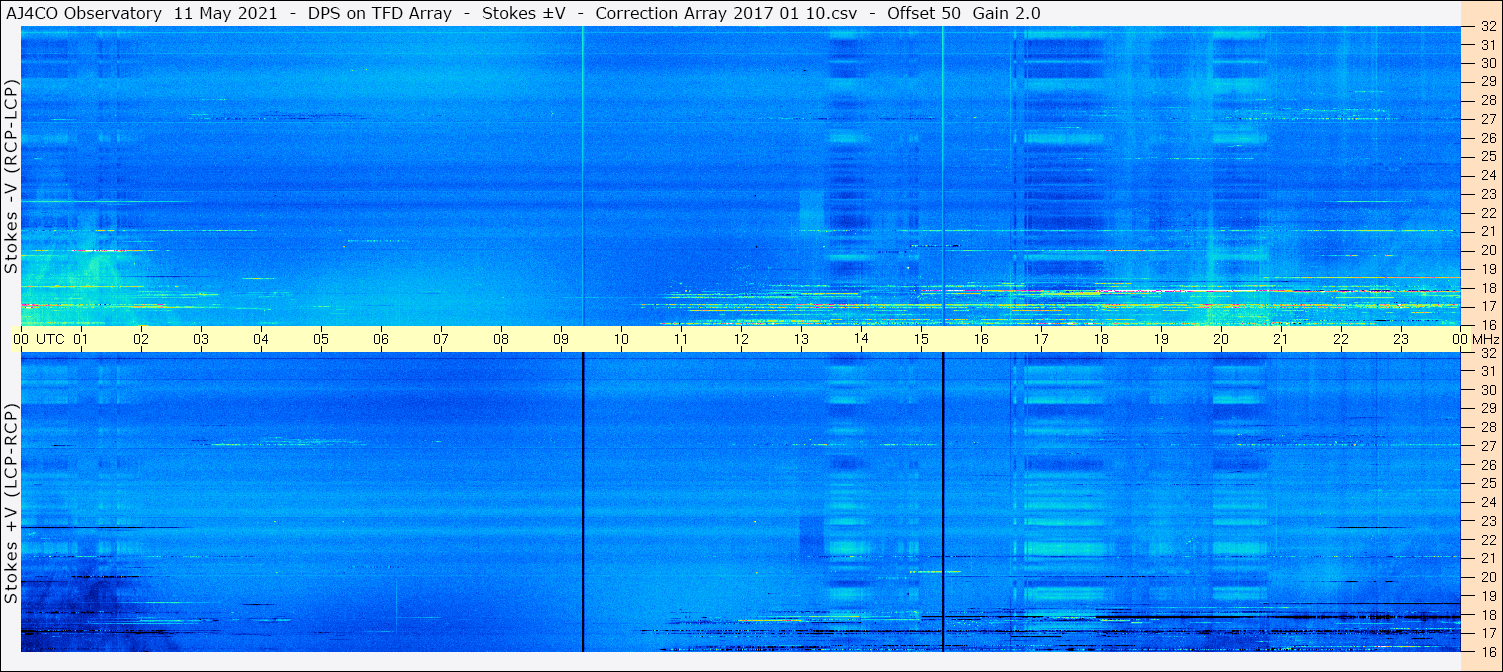Pick the 08 hour tick label
Viewport: 1503px width, 672px height.
[x=501, y=339]
